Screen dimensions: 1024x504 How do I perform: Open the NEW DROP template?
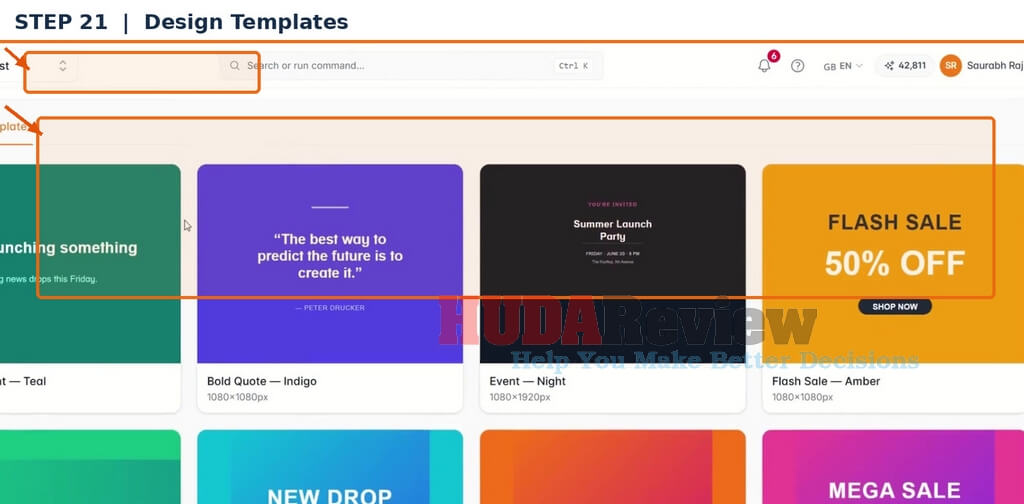coord(330,467)
